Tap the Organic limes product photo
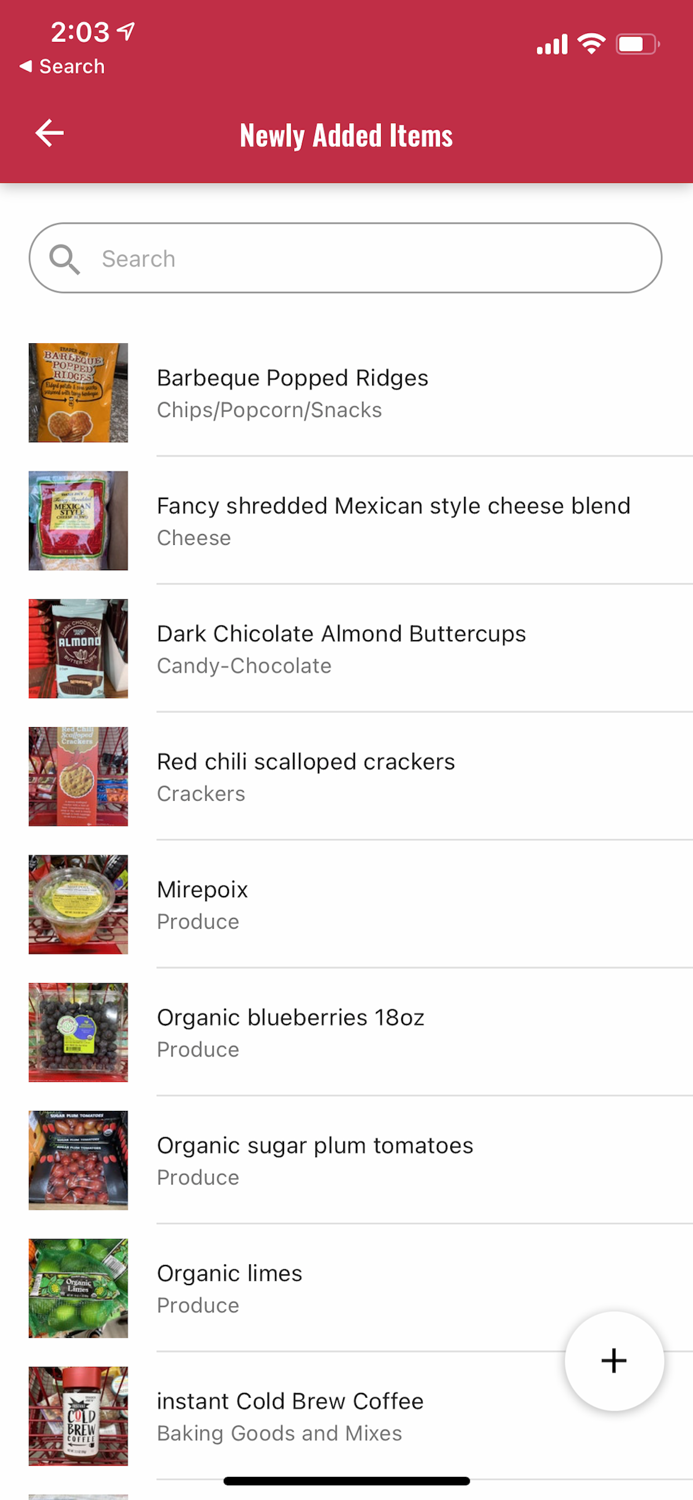The image size is (693, 1500). 78,1289
